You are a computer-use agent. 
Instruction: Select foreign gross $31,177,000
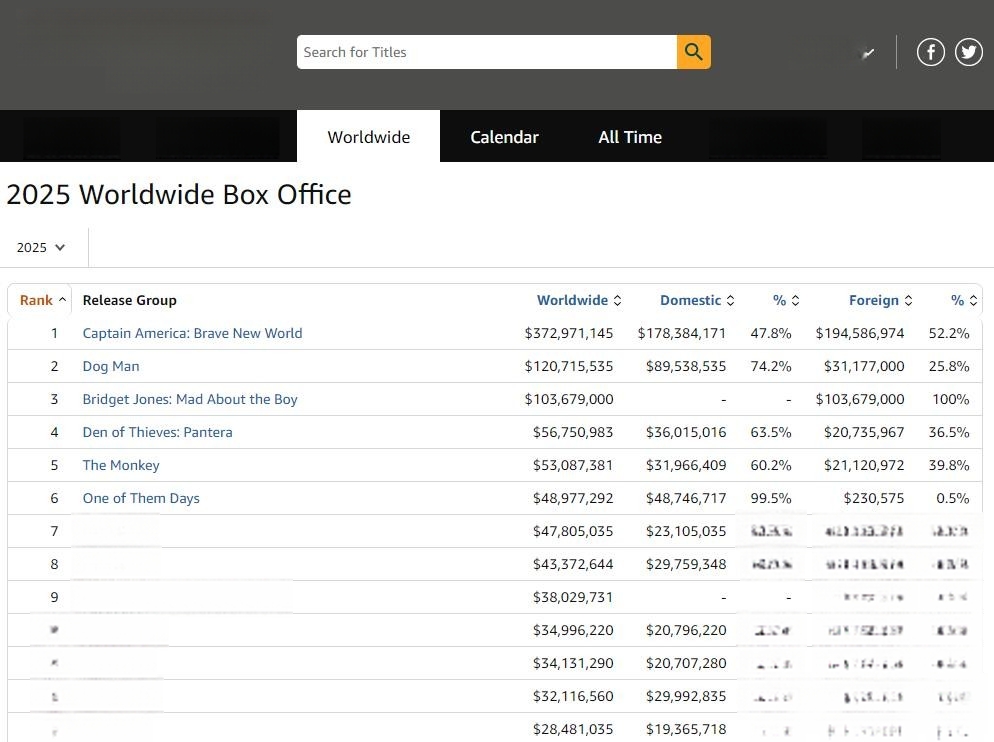(x=864, y=366)
